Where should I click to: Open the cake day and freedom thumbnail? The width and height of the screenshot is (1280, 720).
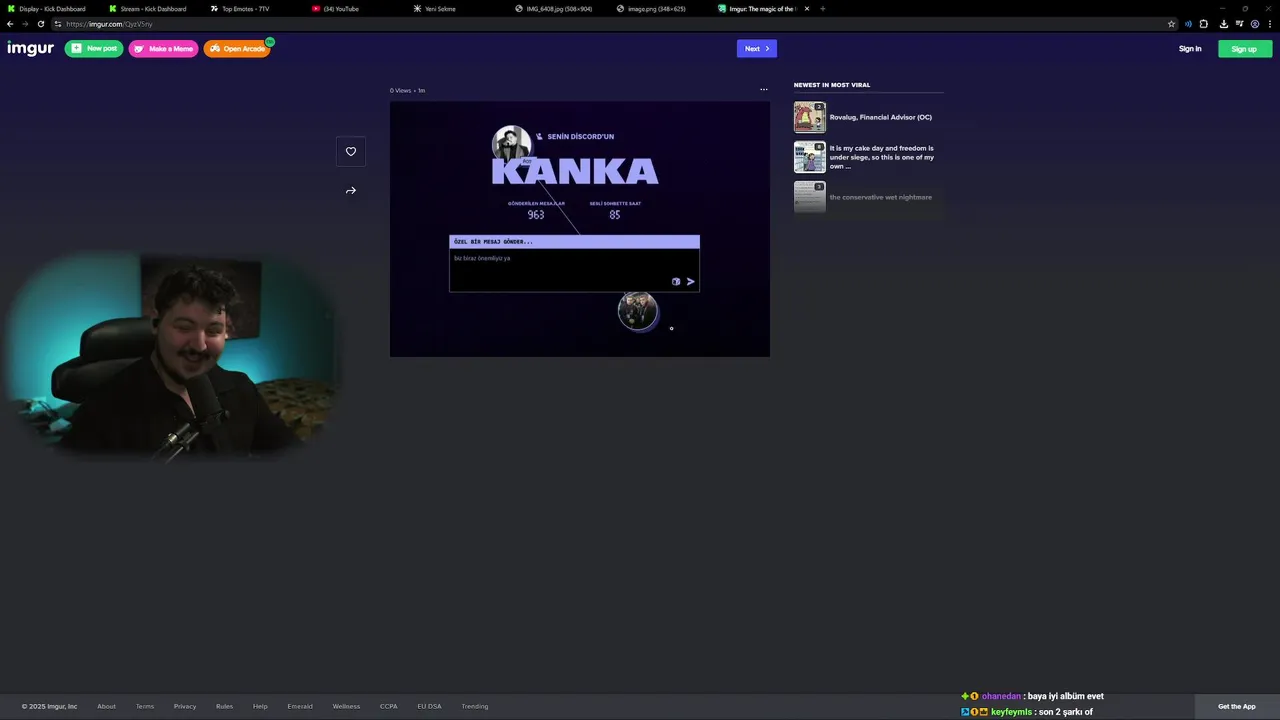[x=810, y=157]
